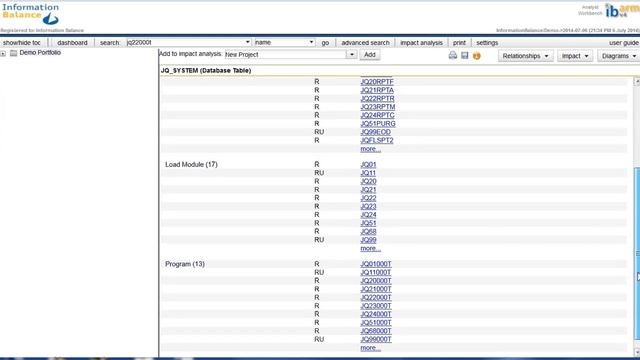Open the New Project dropdown arrow
640x360 pixels.
click(x=351, y=54)
